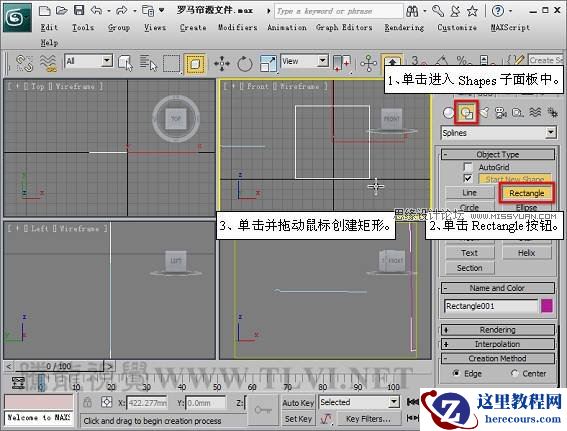Redo the last undone action
The width and height of the screenshot is (567, 431).
(x=122, y=10)
